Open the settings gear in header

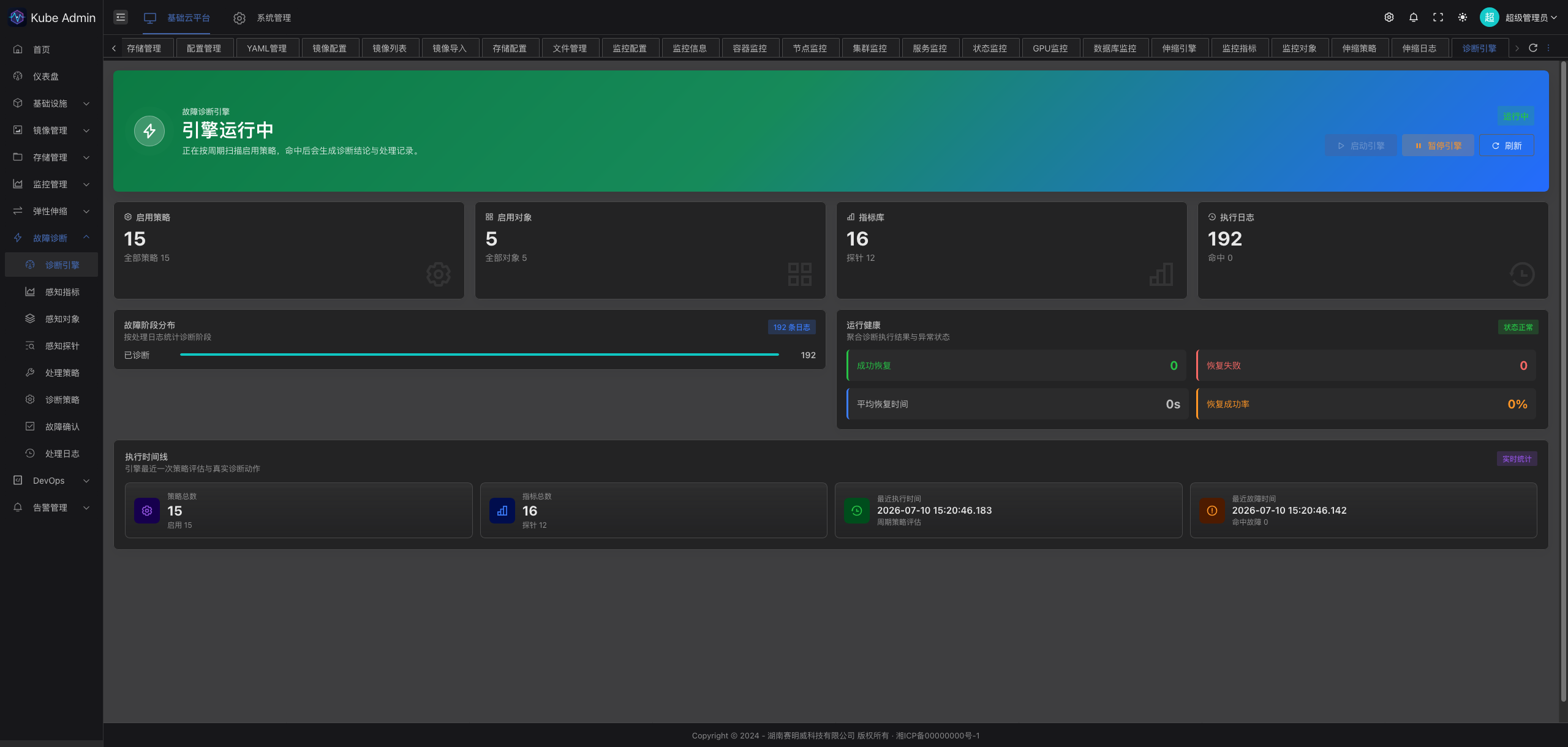pos(1389,17)
